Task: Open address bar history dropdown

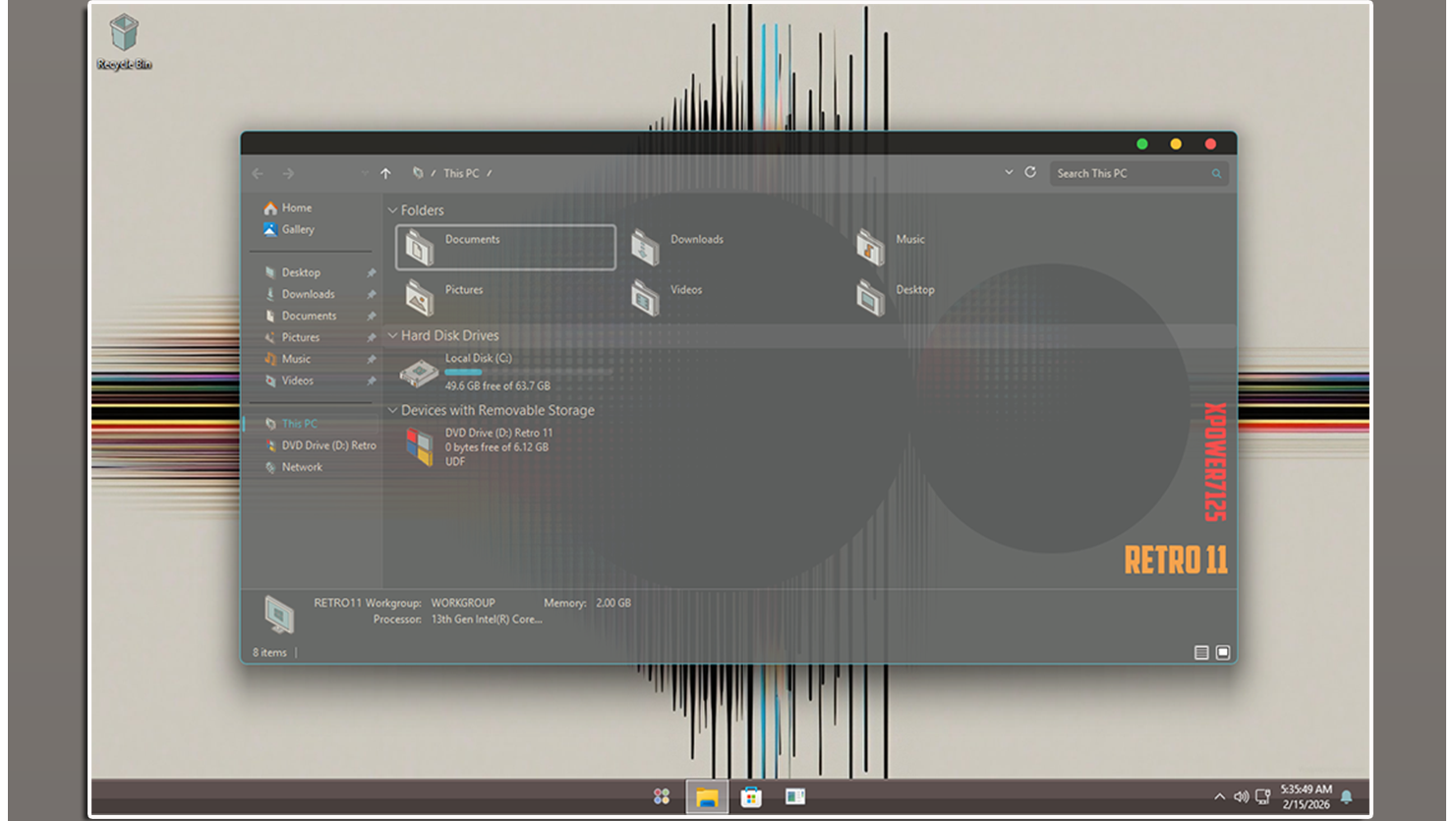Action: pos(1009,172)
